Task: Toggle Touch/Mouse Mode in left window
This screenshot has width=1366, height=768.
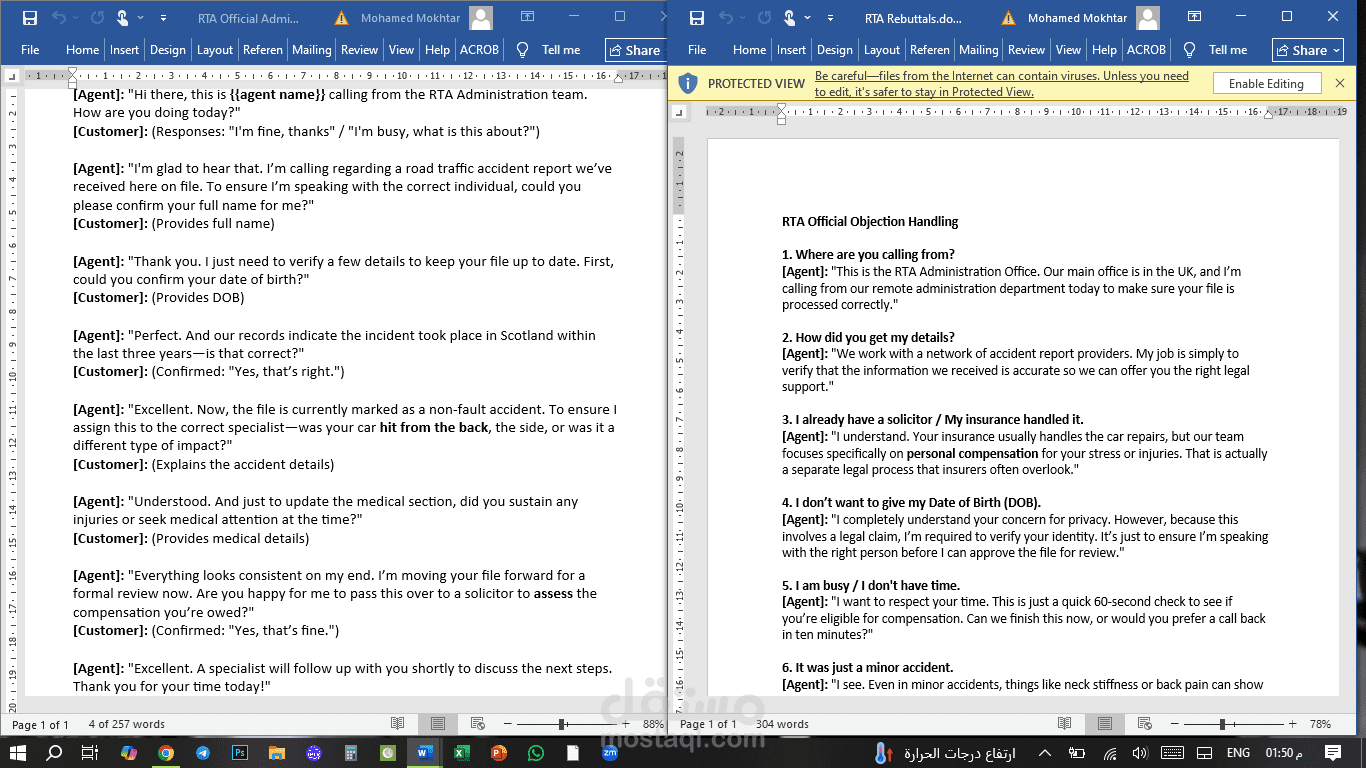Action: coord(123,18)
